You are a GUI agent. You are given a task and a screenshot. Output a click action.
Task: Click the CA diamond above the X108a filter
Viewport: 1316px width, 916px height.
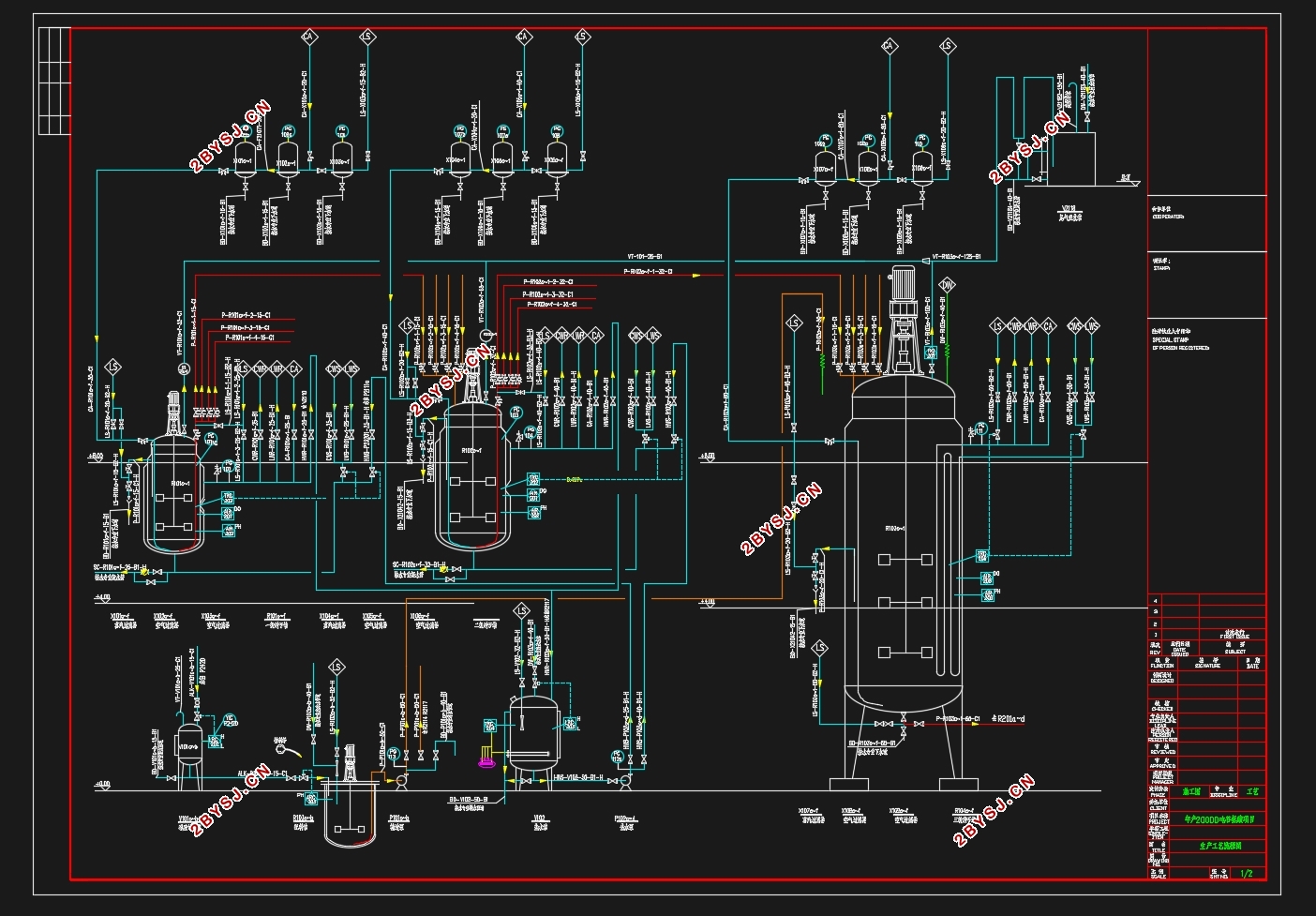[889, 46]
